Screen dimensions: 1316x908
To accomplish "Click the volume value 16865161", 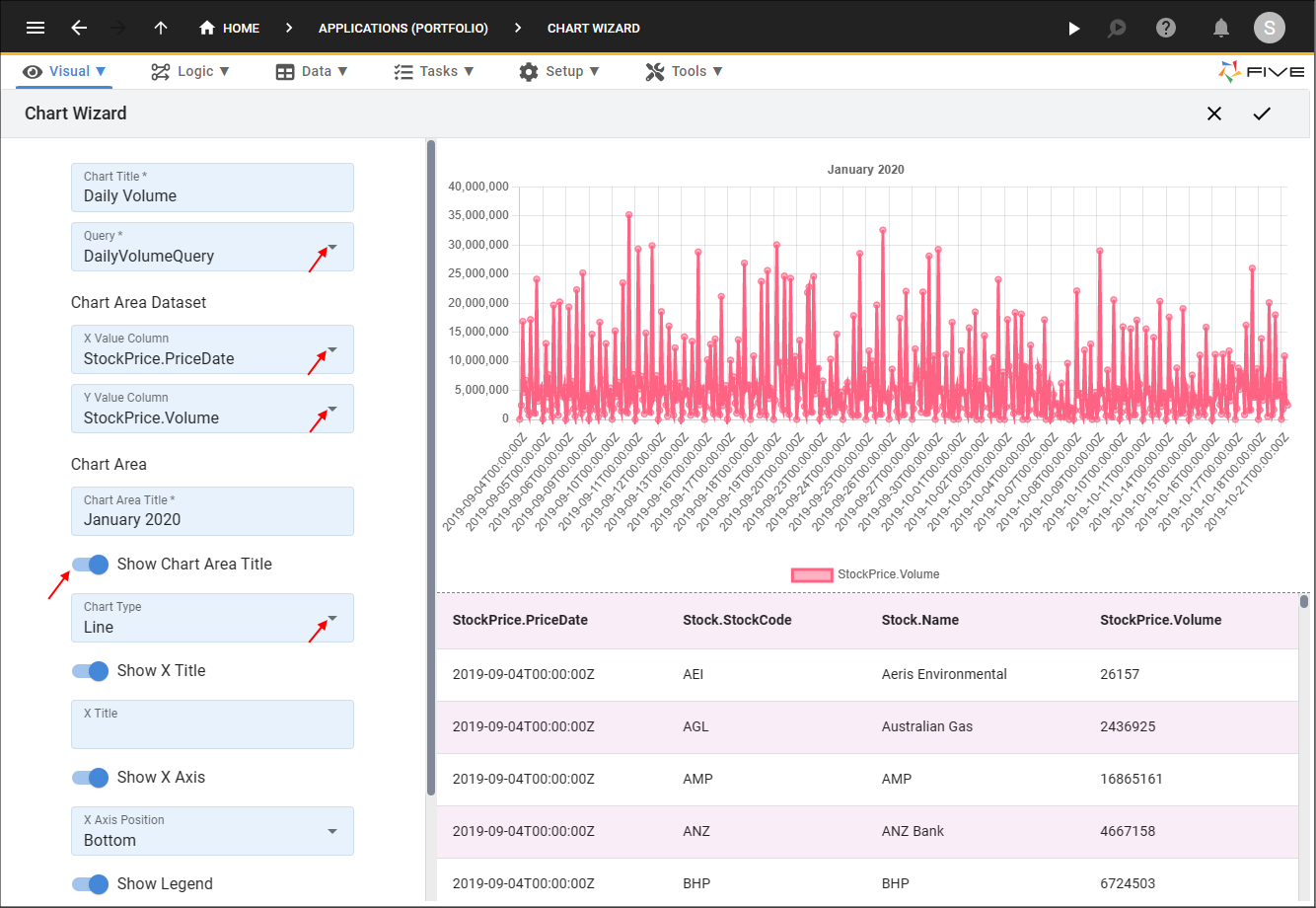I will (x=1132, y=780).
